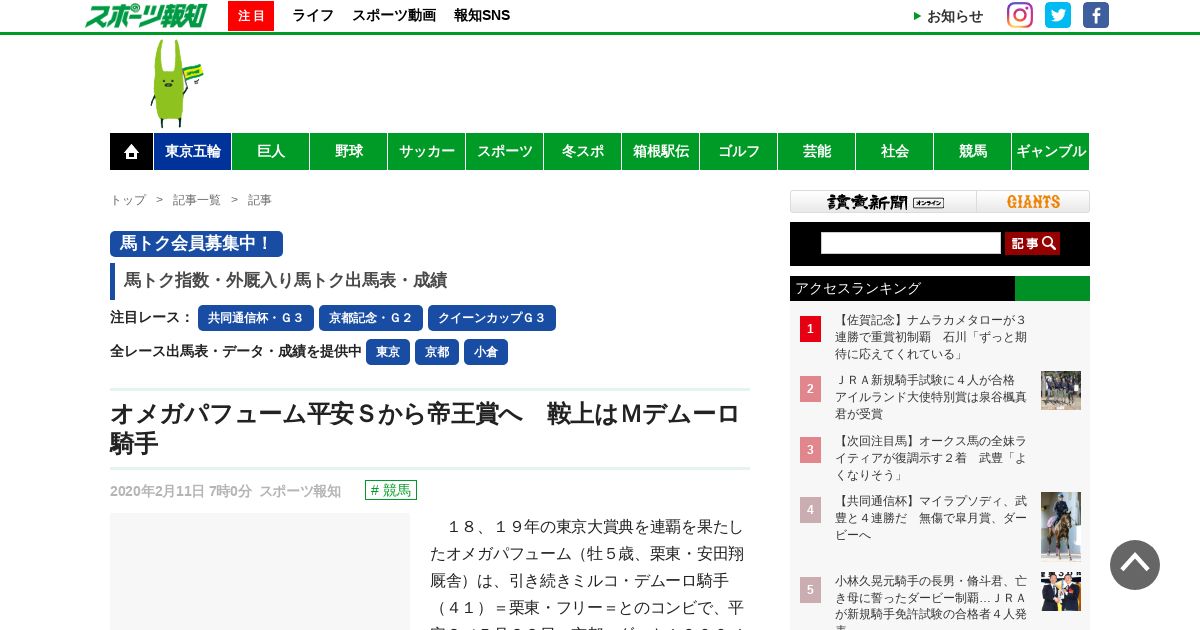Open the 京都 racecourse button
Image resolution: width=1200 pixels, height=630 pixels.
click(437, 352)
